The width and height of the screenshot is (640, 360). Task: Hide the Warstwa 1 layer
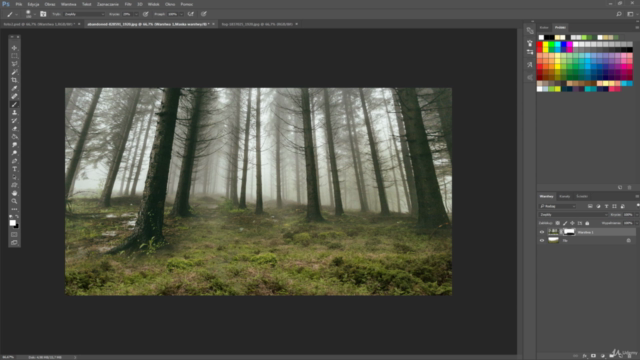point(542,232)
